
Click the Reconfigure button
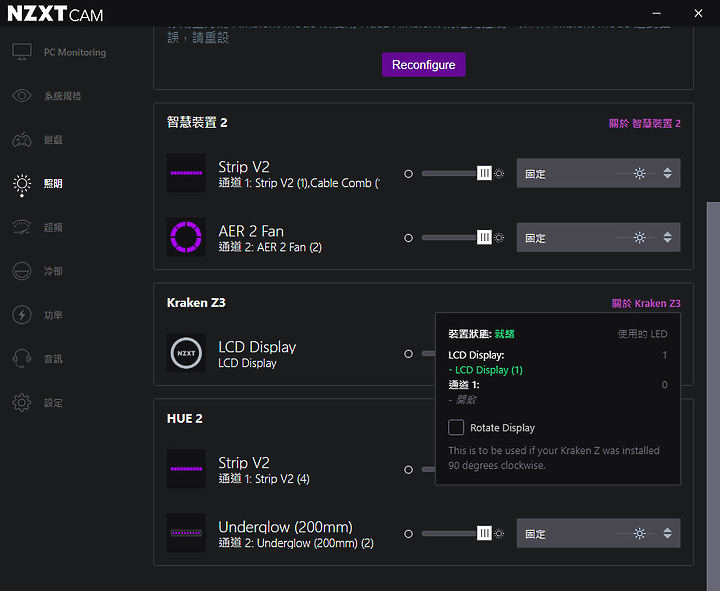coord(423,64)
